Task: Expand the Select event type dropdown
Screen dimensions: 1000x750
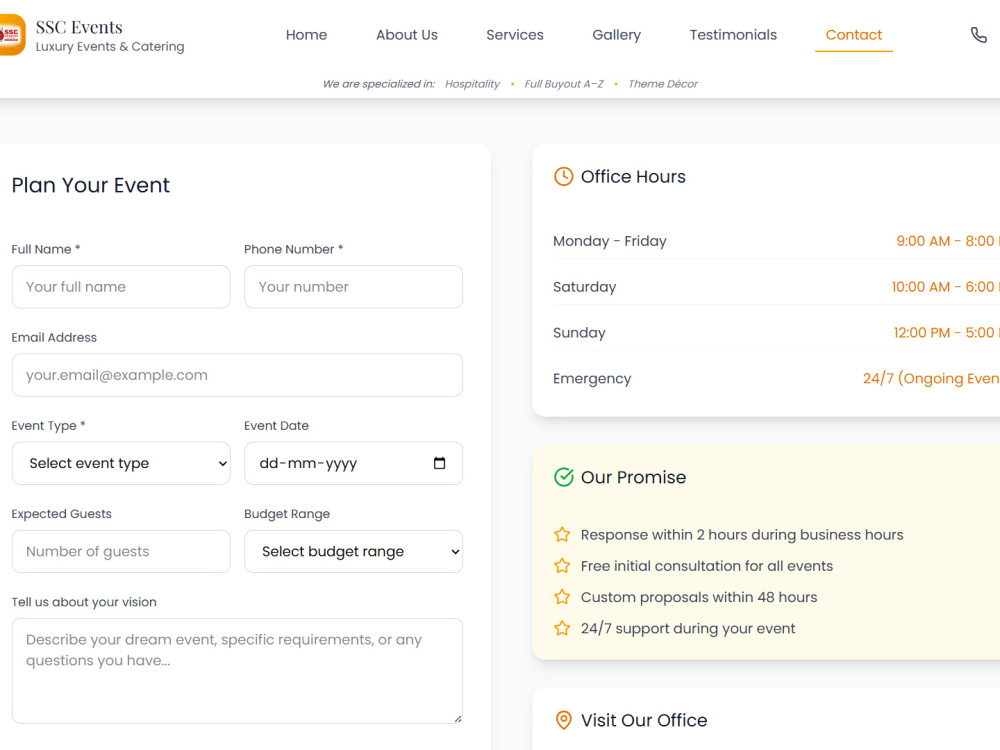Action: click(121, 463)
